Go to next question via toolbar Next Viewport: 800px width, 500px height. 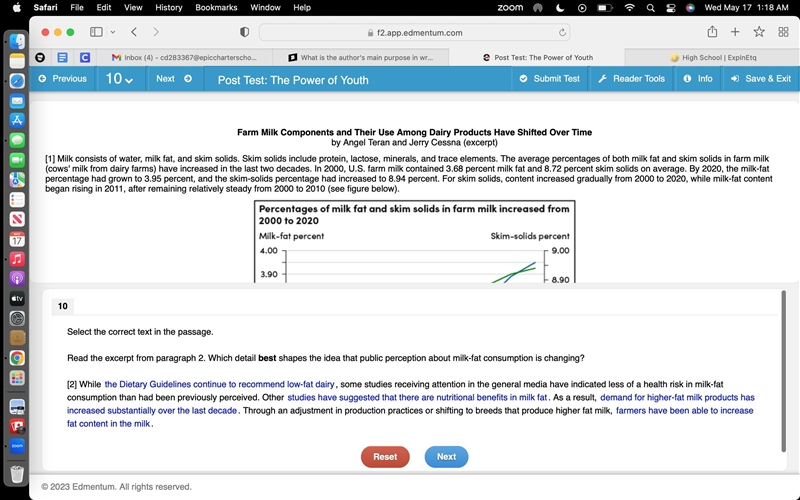pyautogui.click(x=174, y=79)
